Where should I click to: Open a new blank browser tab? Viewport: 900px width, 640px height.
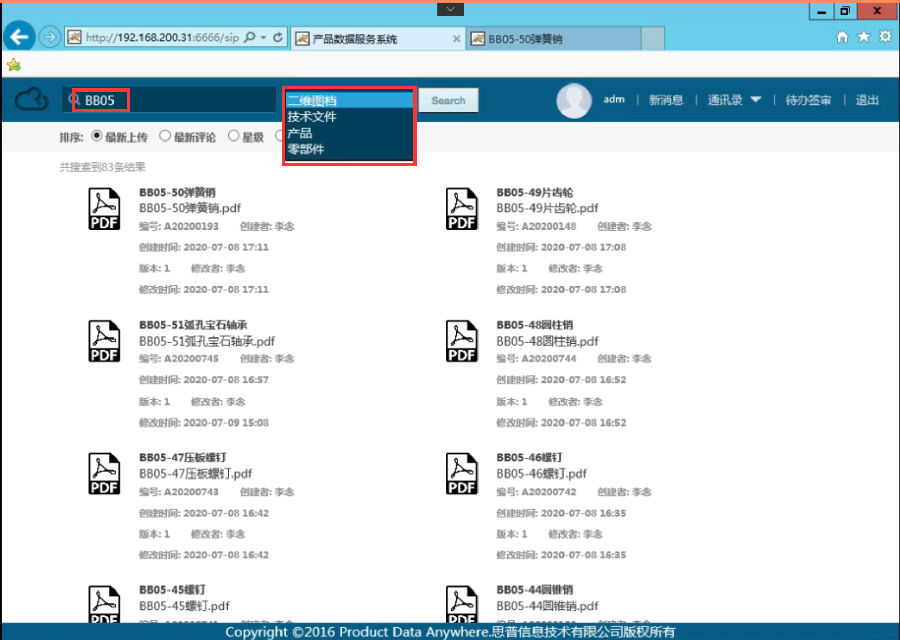click(x=653, y=38)
